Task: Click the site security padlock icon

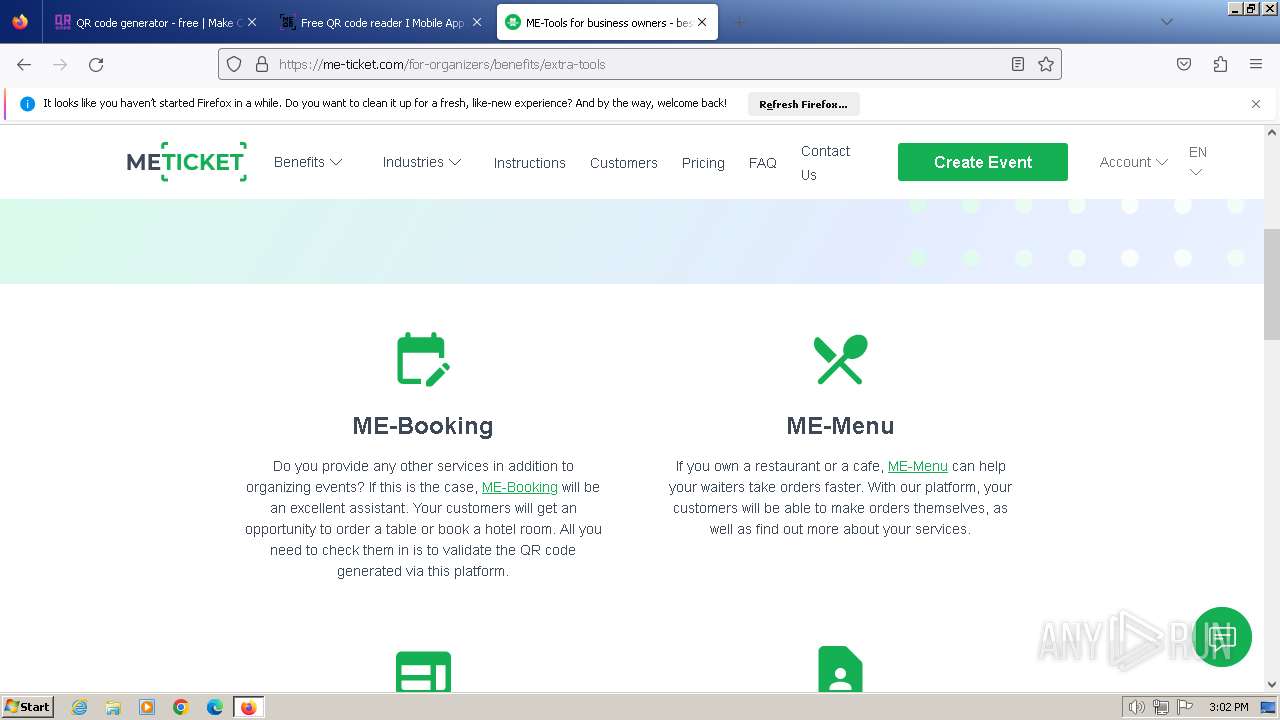Action: click(262, 64)
